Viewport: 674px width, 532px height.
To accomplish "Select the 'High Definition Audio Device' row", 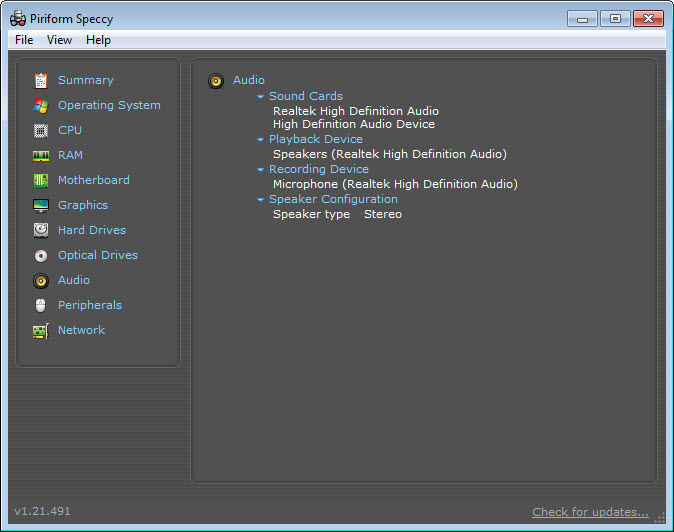I will click(354, 124).
